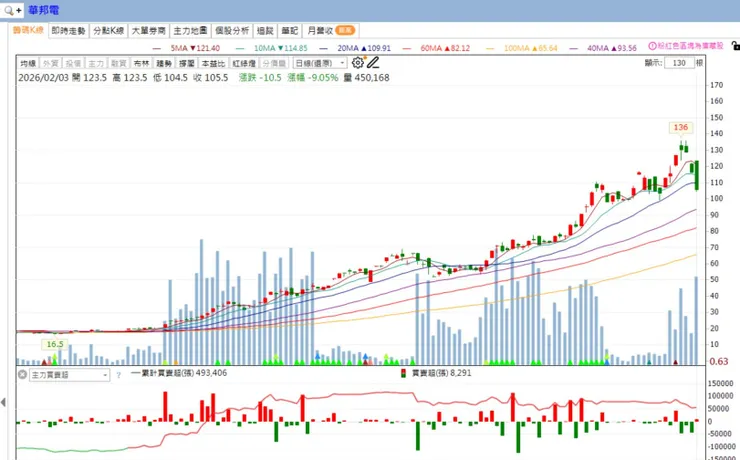Click the 買賣超(張) 8,291 text
740x460 pixels.
pyautogui.click(x=441, y=373)
